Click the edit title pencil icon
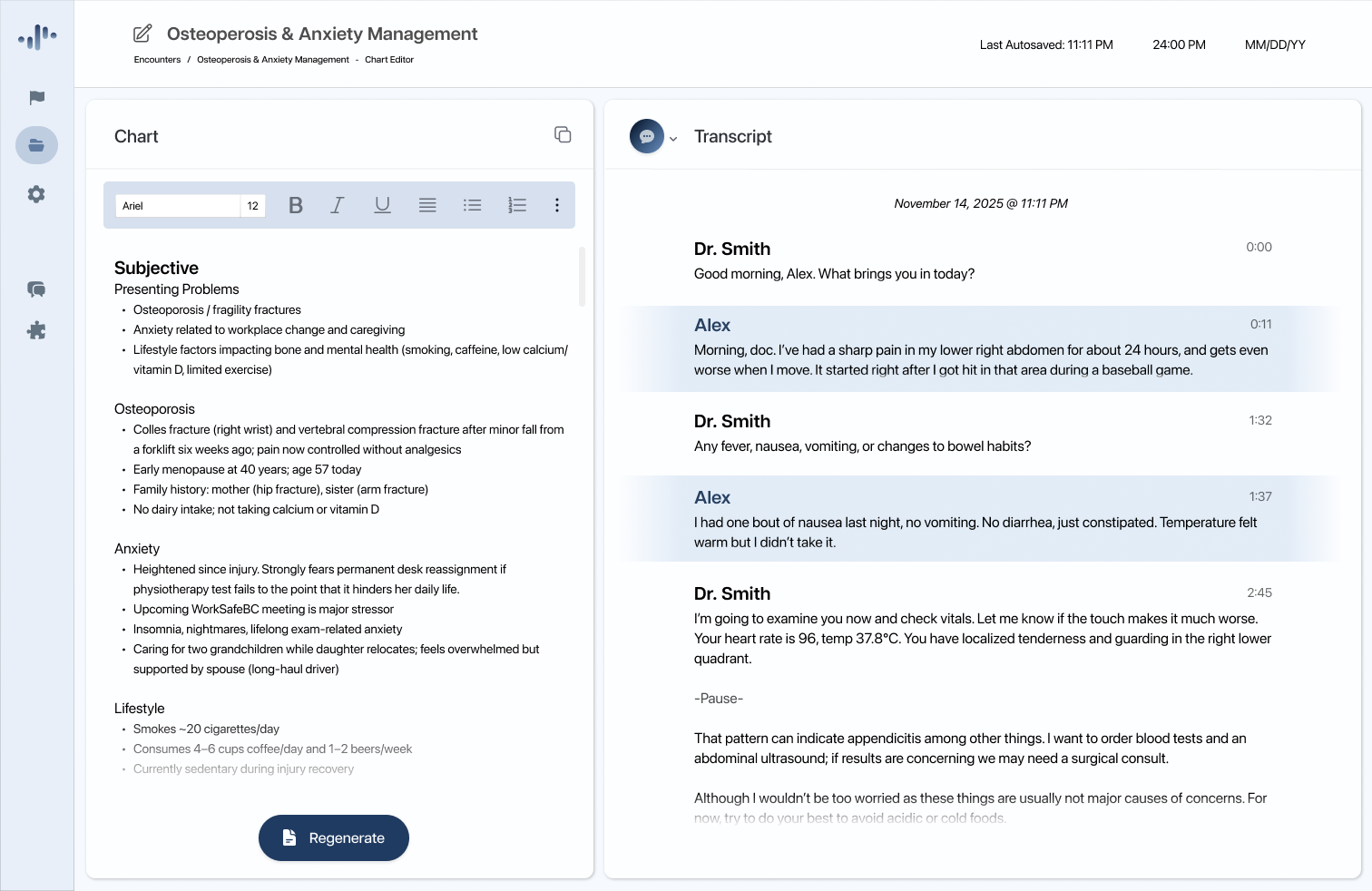 (x=142, y=34)
